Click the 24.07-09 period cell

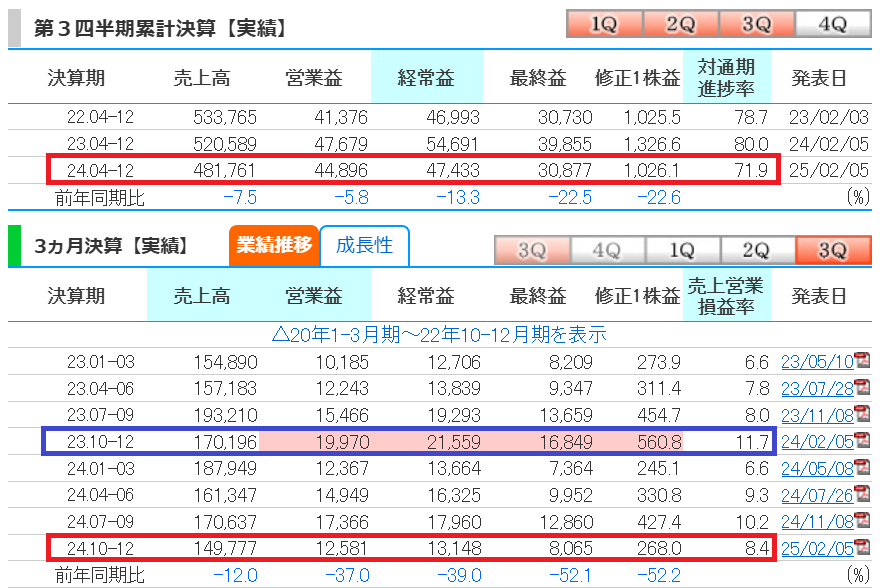point(100,522)
